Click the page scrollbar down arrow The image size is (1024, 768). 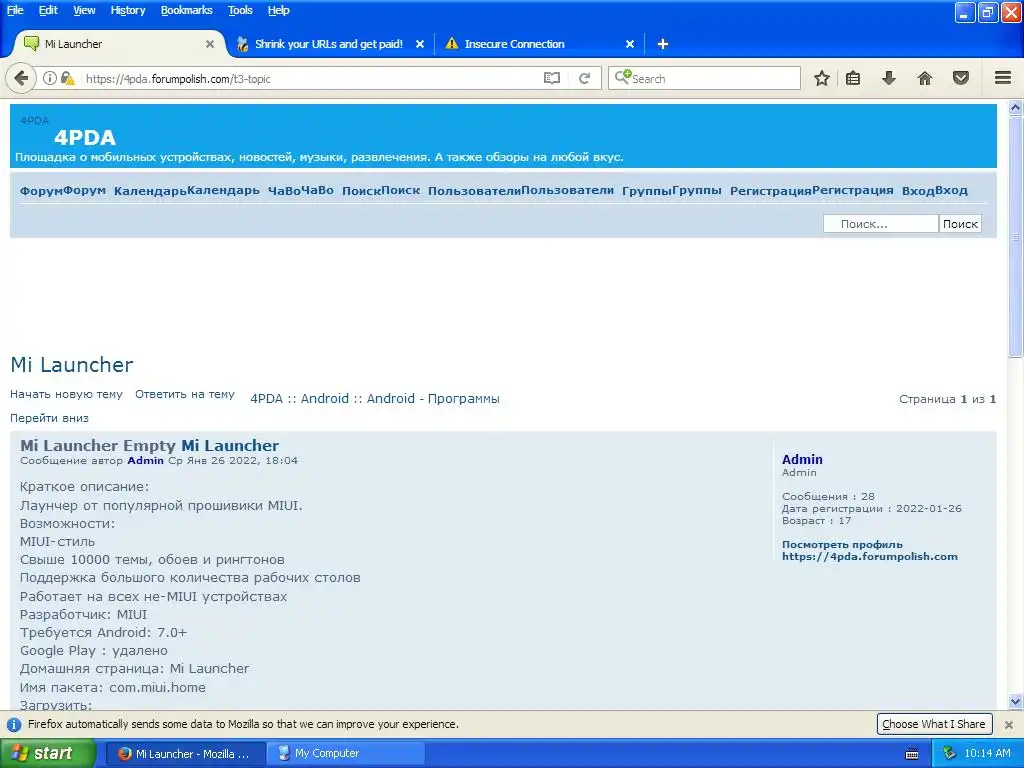[x=1015, y=702]
